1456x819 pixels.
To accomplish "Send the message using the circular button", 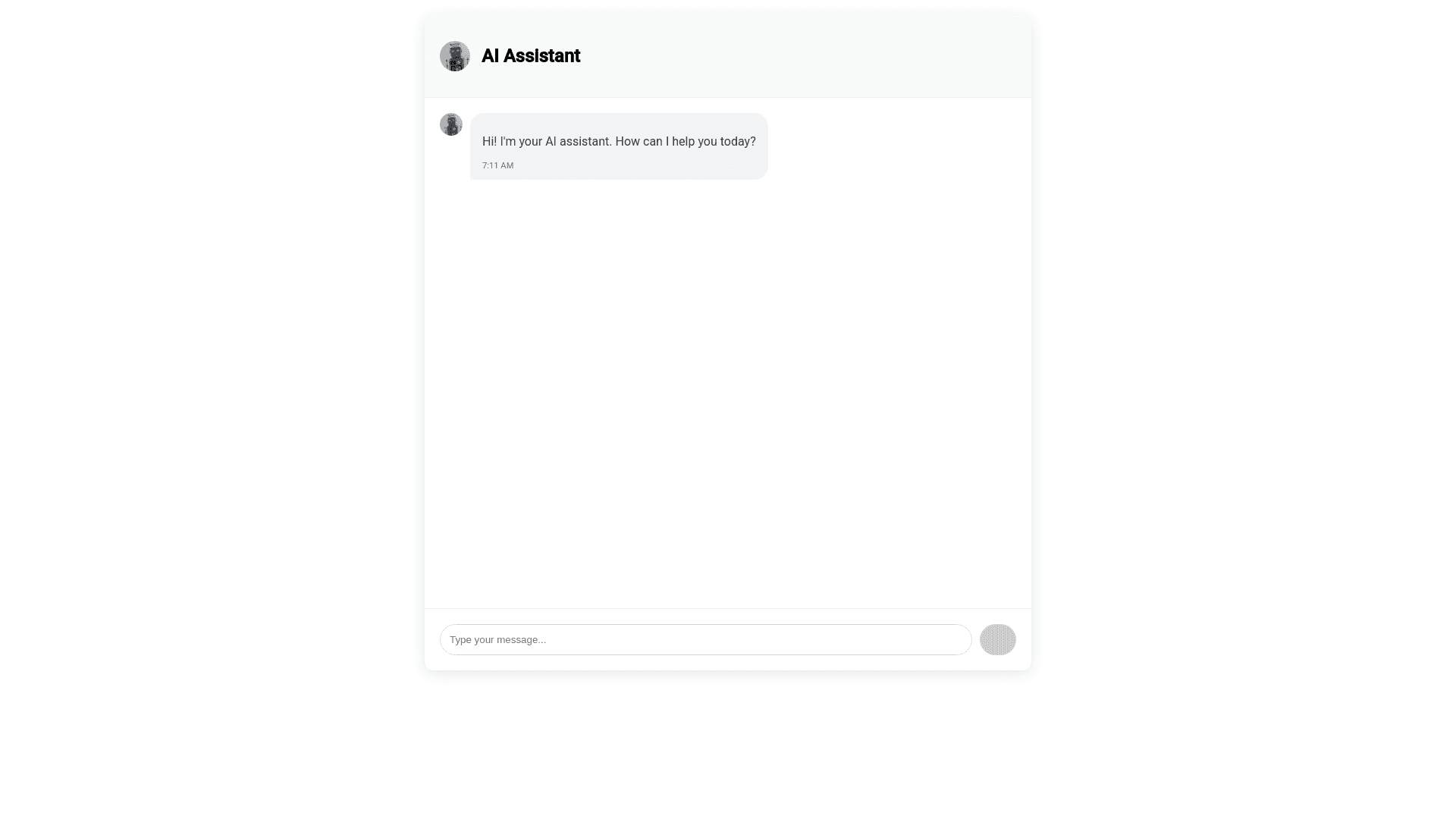I will pos(997,639).
